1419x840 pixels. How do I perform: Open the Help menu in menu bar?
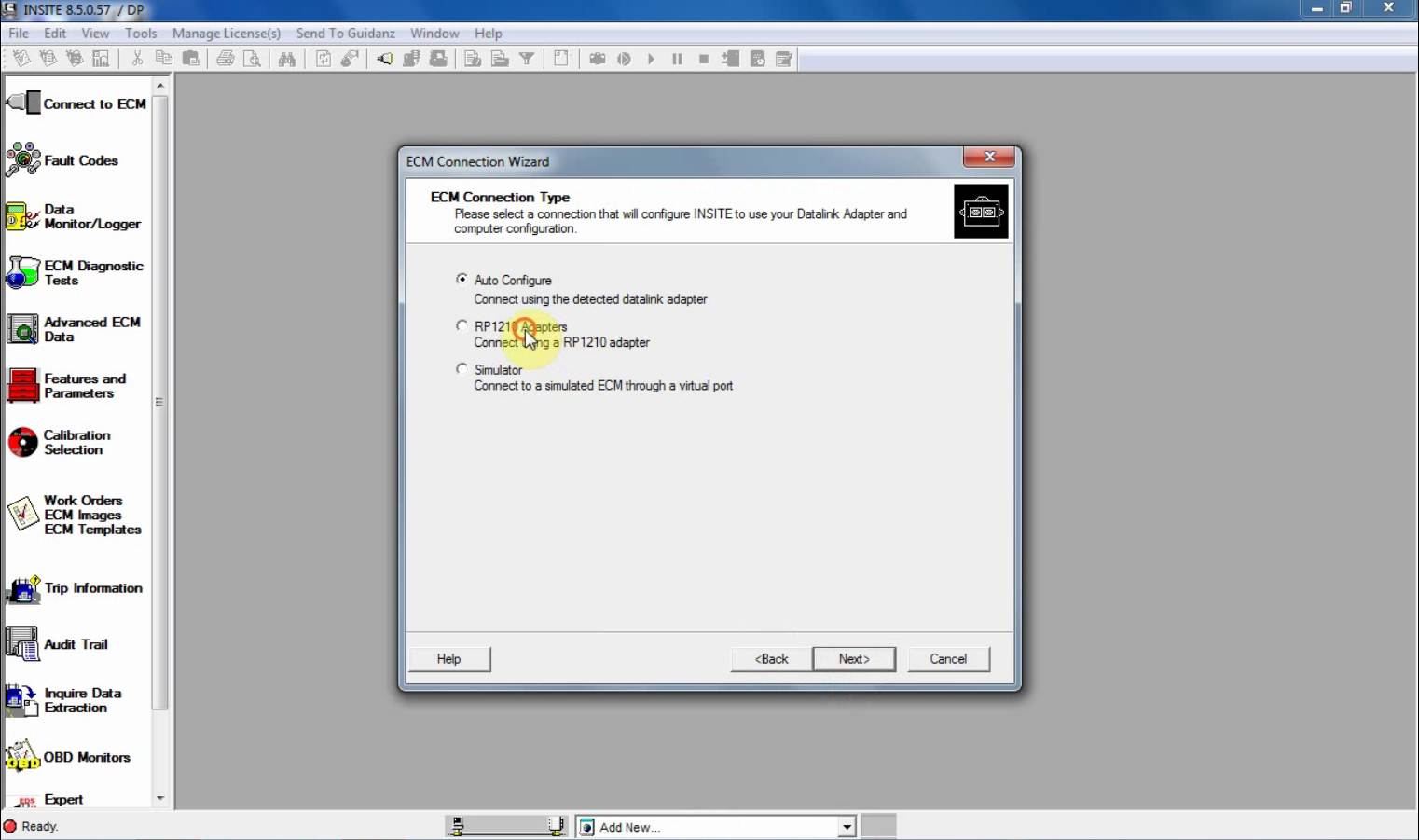coord(489,34)
